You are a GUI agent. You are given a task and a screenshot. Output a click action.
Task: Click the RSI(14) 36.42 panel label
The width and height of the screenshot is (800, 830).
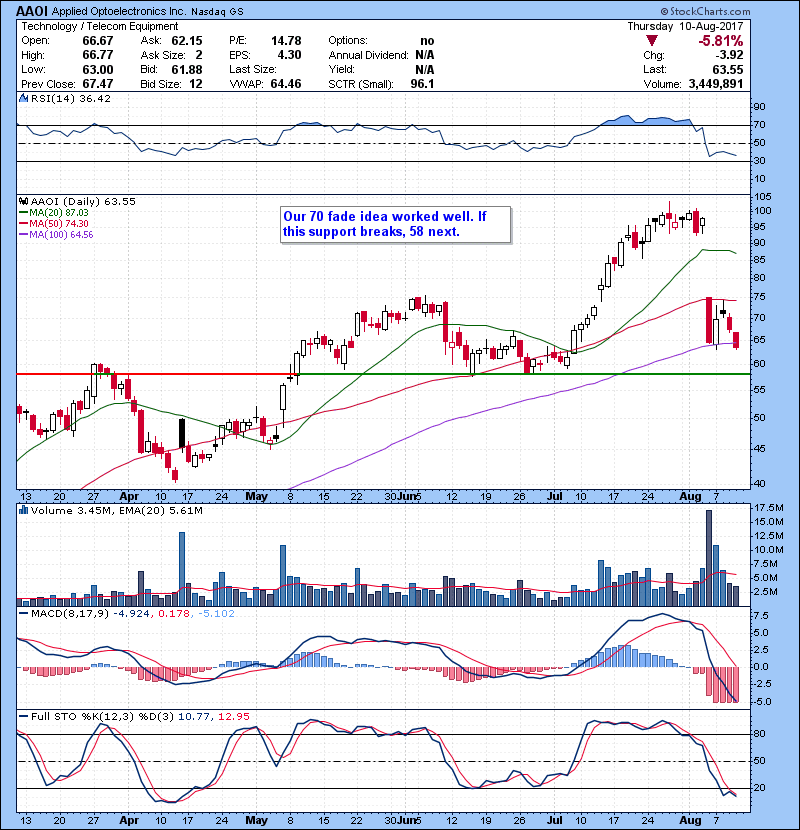point(71,98)
